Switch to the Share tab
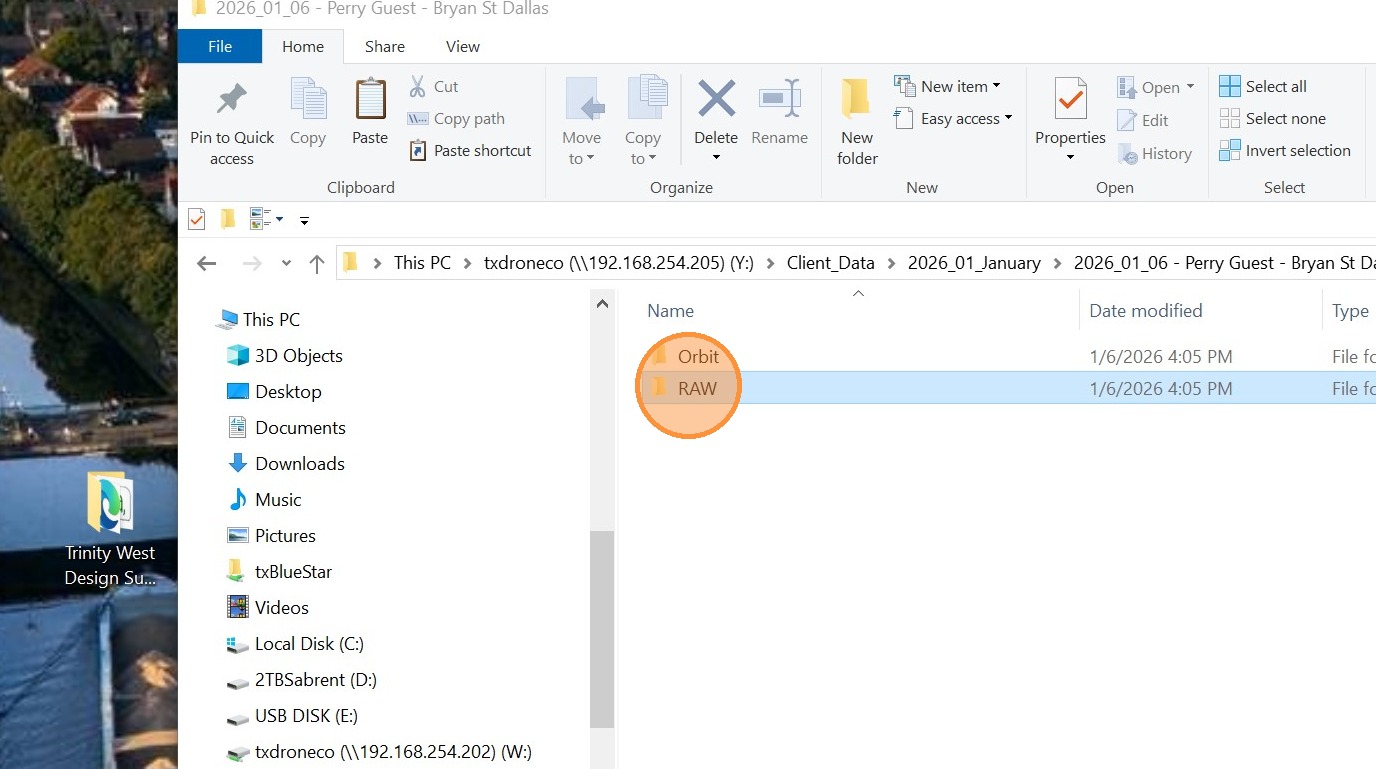1376x769 pixels. (385, 47)
